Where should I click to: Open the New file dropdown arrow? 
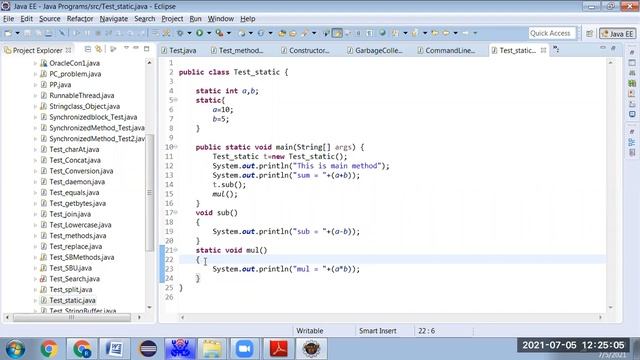tap(18, 33)
